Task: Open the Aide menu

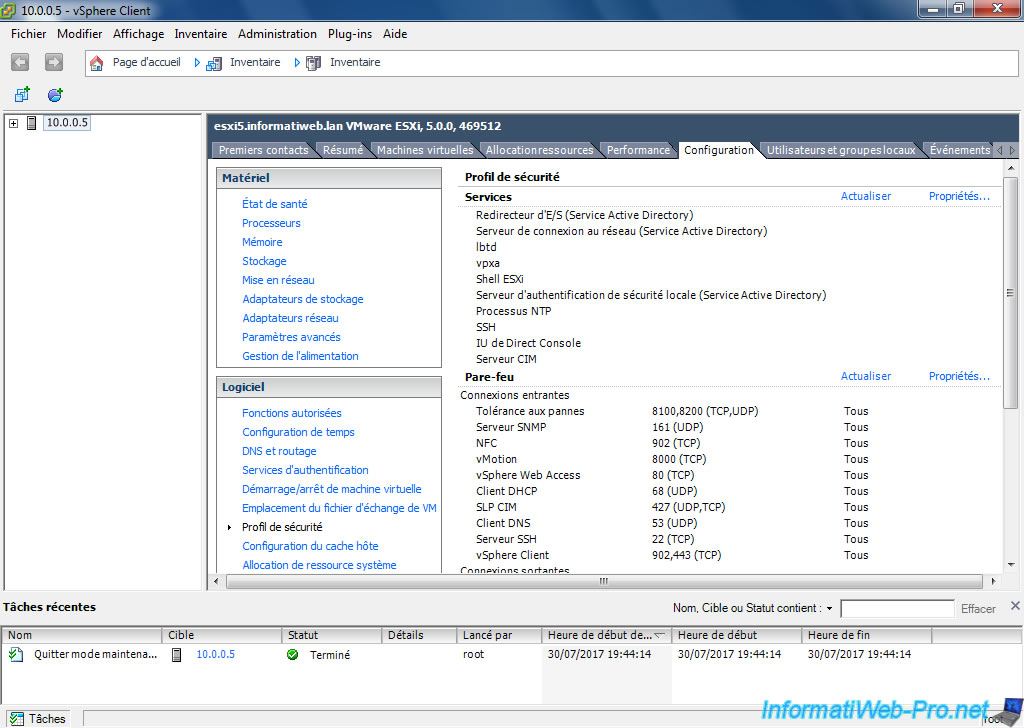Action: (x=394, y=34)
